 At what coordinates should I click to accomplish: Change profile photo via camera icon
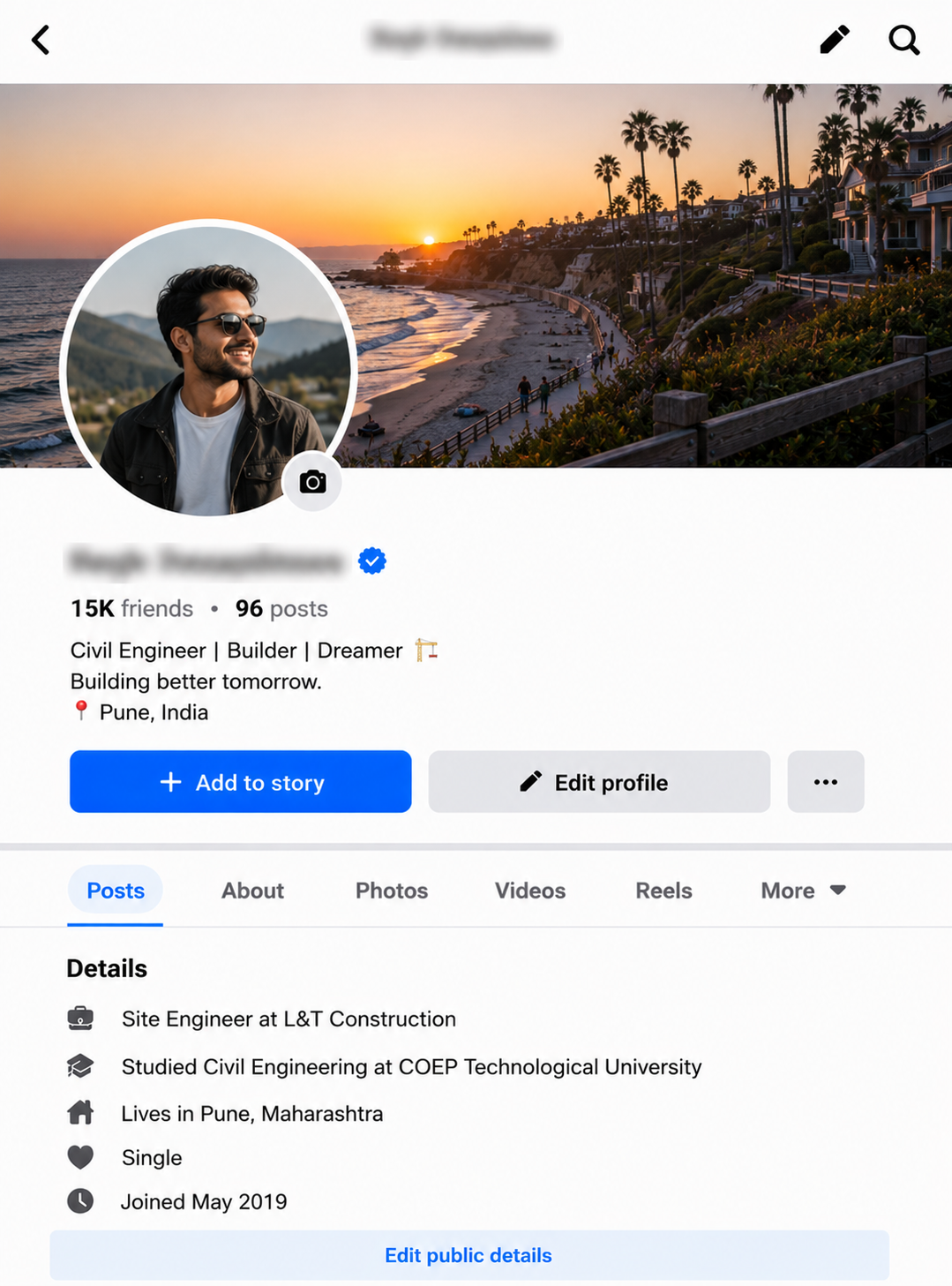(x=312, y=482)
